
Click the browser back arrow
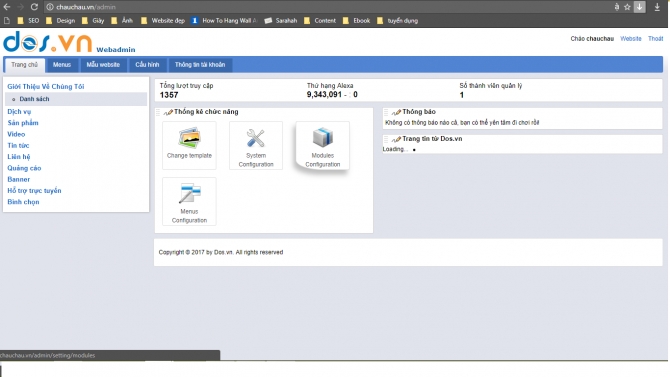click(x=7, y=7)
